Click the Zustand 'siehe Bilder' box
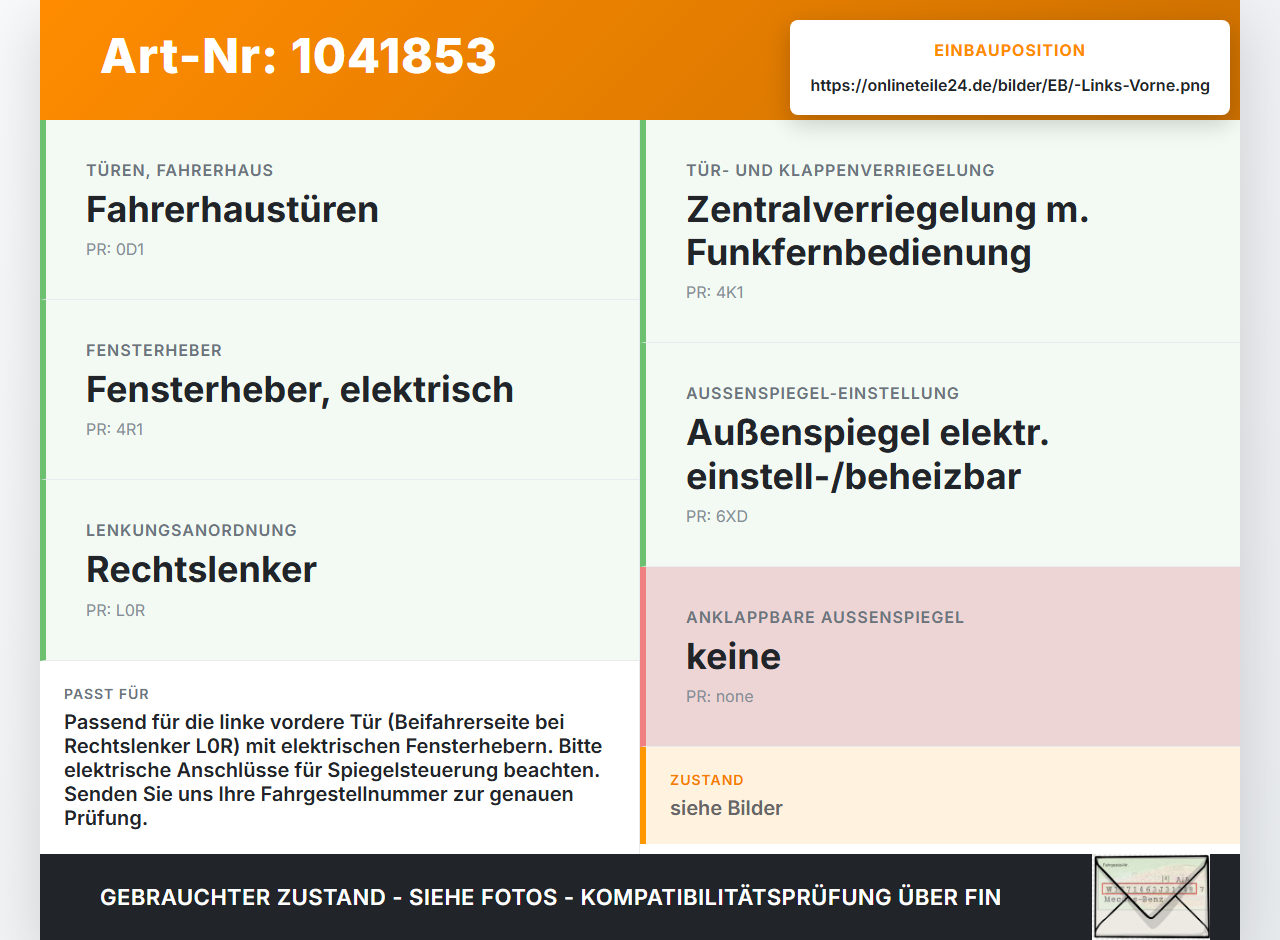This screenshot has height=940, width=1280. pos(940,795)
